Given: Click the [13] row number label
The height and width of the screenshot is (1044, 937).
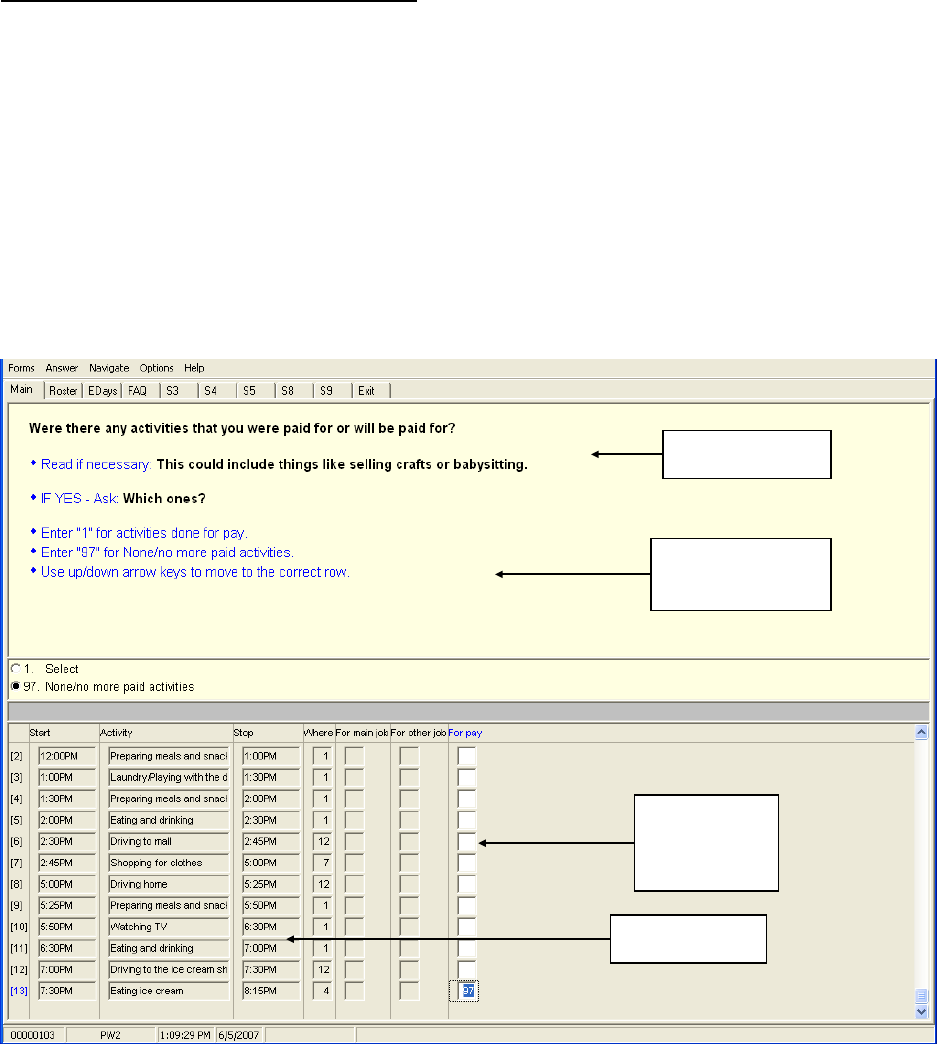Looking at the screenshot, I should [x=19, y=991].
